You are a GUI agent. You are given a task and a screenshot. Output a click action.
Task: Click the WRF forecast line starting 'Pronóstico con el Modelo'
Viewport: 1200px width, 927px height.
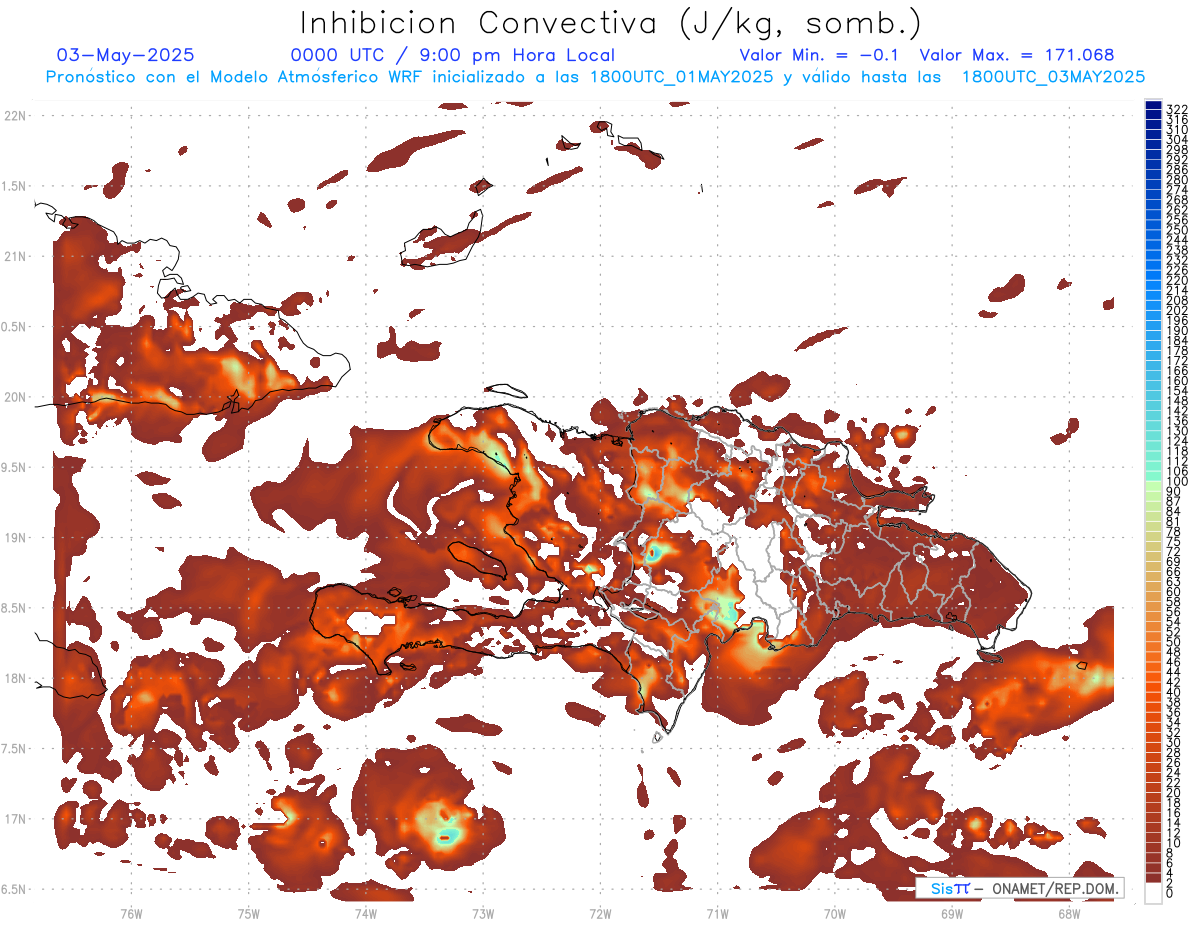tap(596, 76)
